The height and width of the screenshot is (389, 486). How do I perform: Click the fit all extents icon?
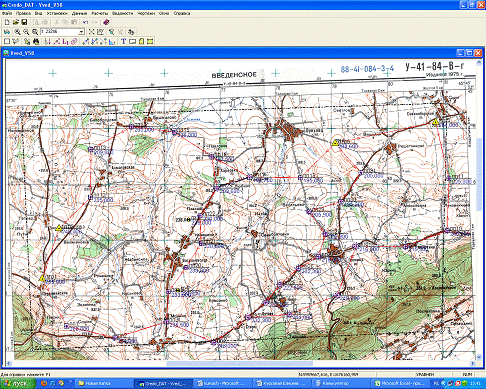91,32
